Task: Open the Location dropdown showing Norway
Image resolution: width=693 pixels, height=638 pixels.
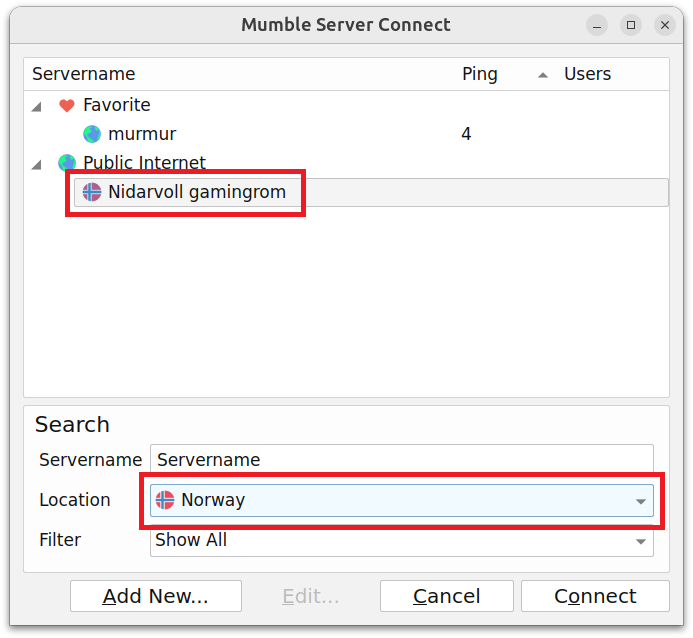Action: click(x=640, y=501)
